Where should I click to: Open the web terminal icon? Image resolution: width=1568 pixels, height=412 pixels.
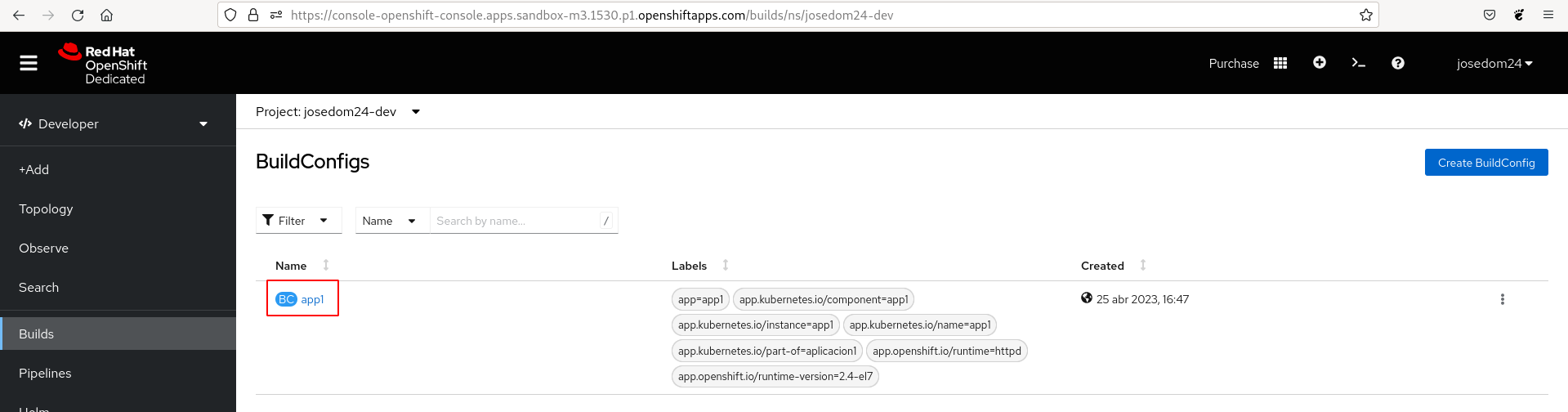tap(1358, 63)
